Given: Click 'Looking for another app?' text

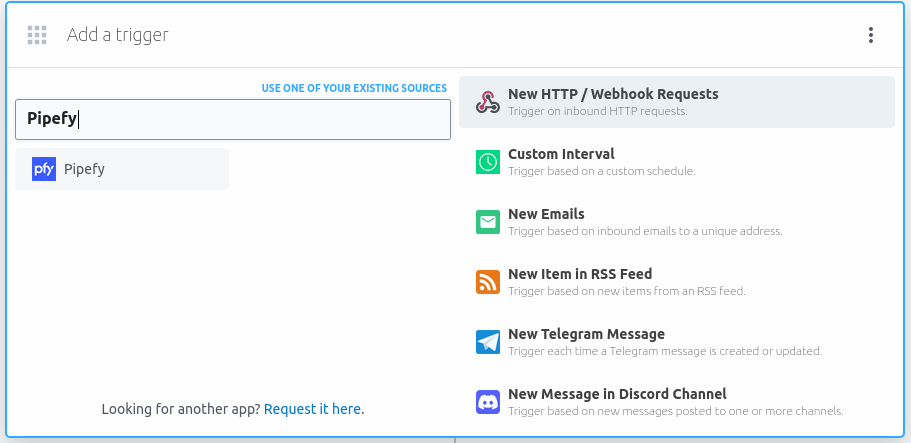Looking at the screenshot, I should [181, 409].
